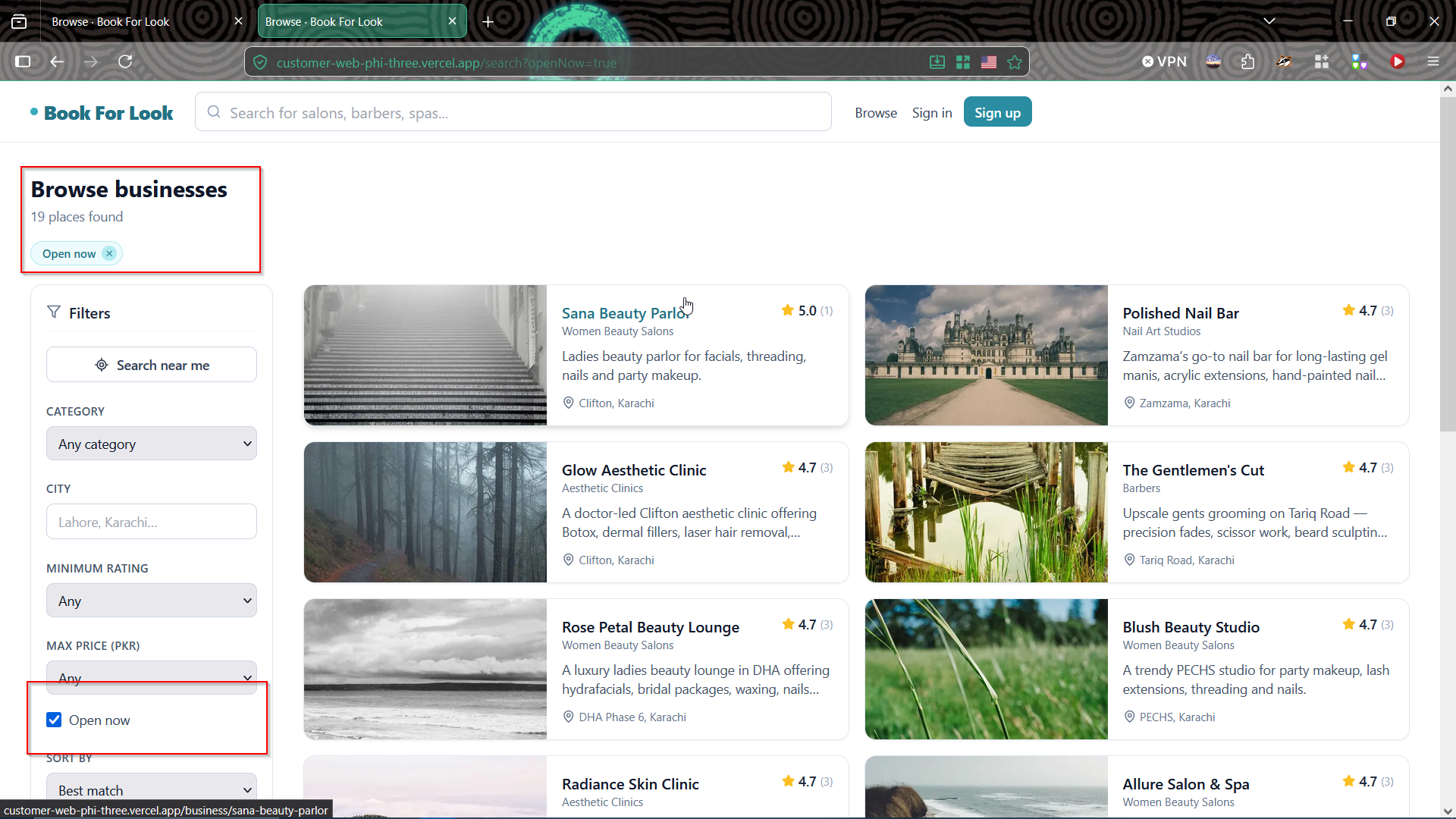Click the US flag icon in address bar
This screenshot has width=1456, height=819.
coord(989,62)
